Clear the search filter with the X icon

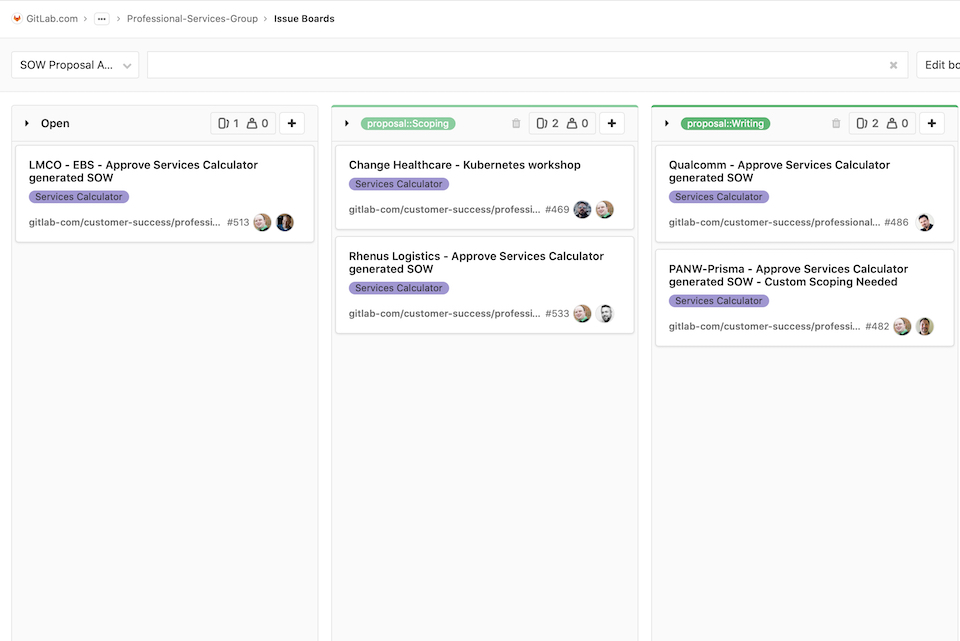pyautogui.click(x=893, y=65)
